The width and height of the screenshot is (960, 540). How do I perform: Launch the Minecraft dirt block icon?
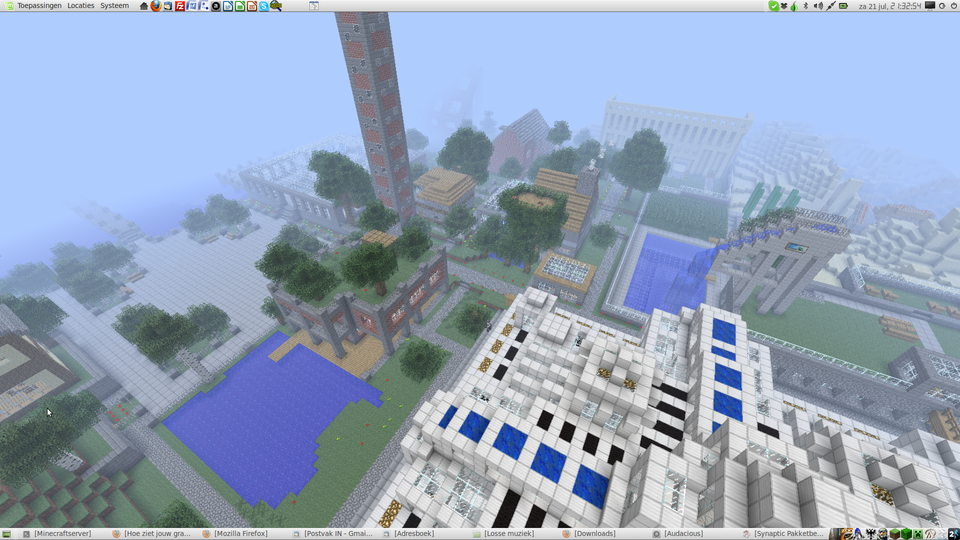tap(895, 534)
